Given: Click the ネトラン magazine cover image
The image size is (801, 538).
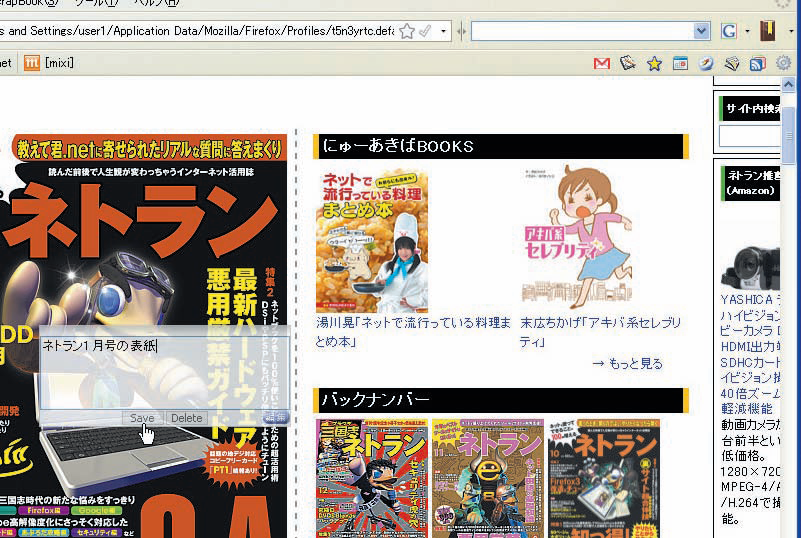Looking at the screenshot, I should click(143, 335).
